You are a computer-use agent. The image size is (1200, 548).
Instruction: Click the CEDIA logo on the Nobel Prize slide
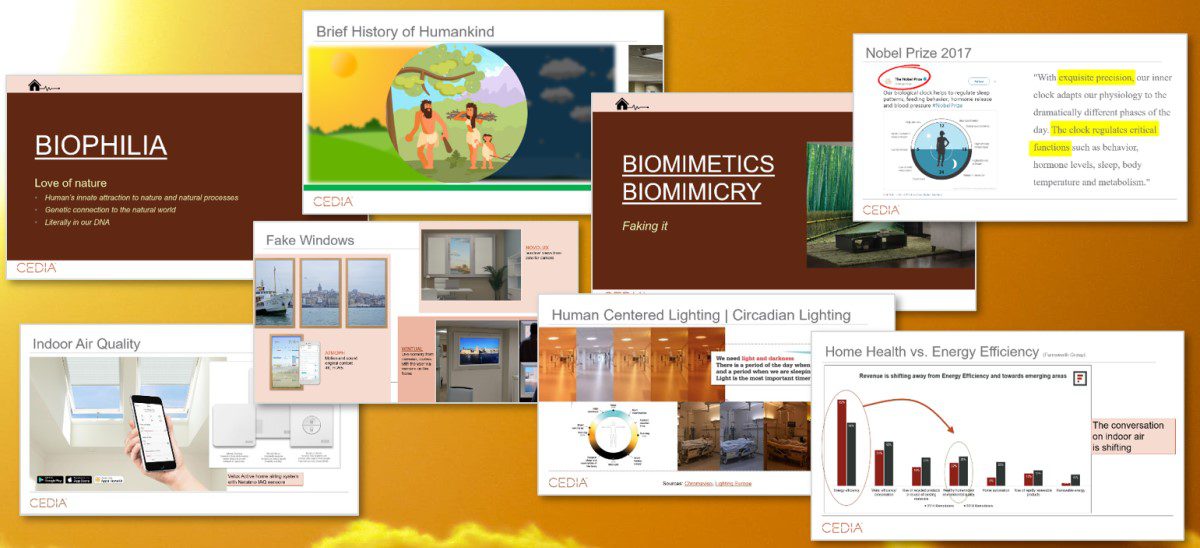click(881, 210)
